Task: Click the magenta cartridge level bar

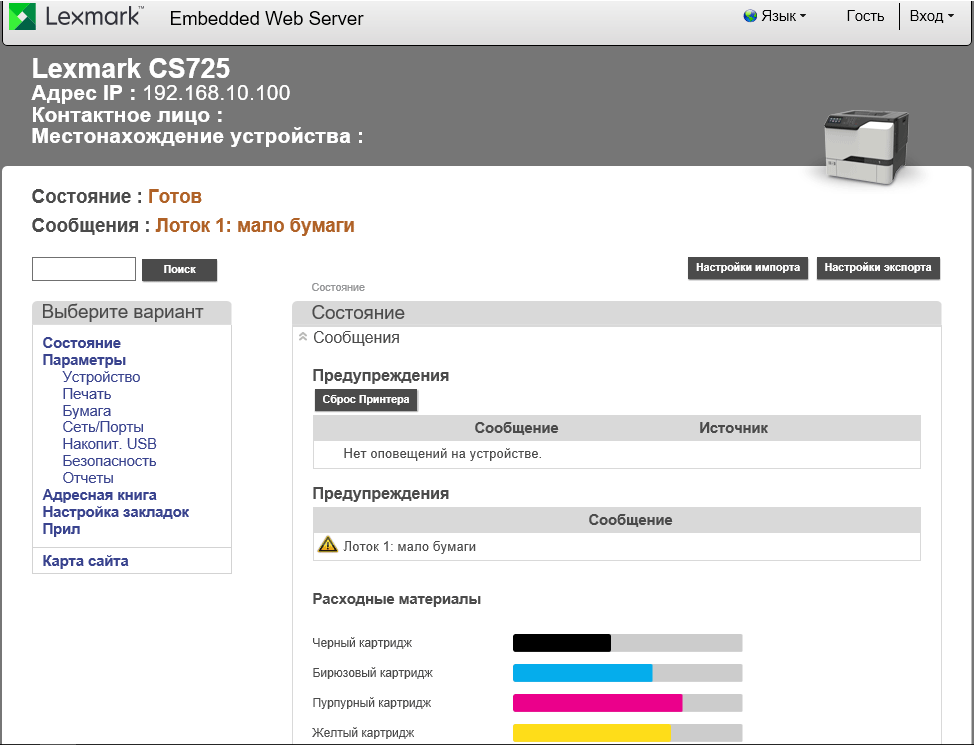Action: pos(627,703)
